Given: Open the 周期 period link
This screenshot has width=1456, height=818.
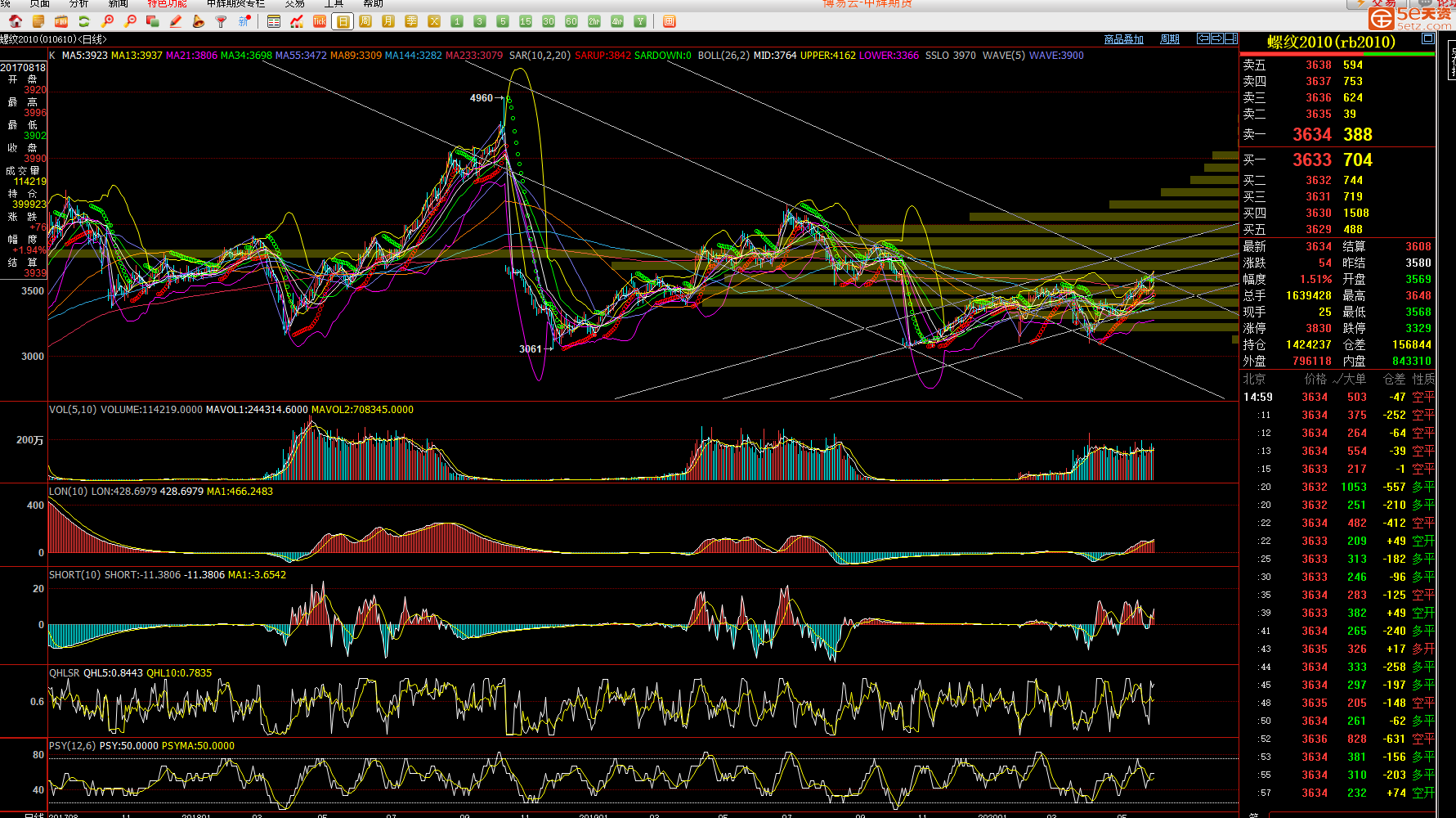Looking at the screenshot, I should point(1170,39).
